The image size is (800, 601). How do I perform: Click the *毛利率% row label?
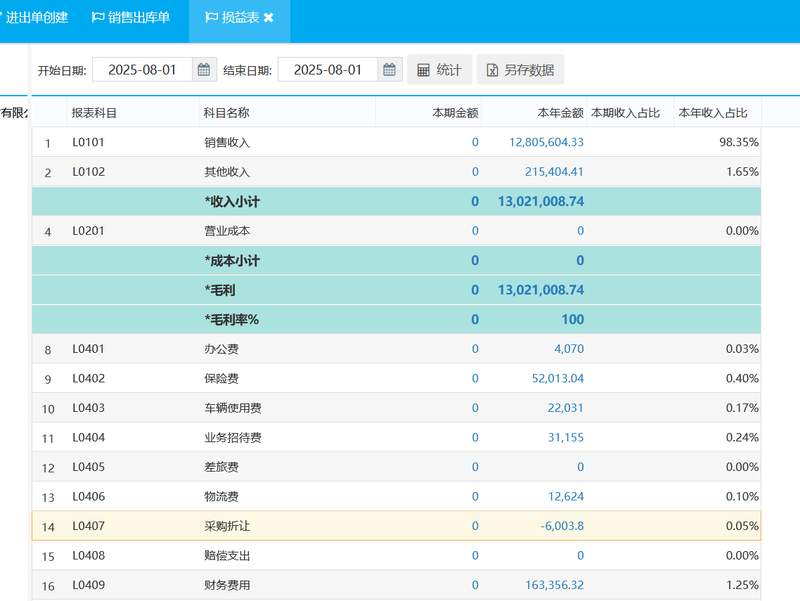pyautogui.click(x=232, y=320)
